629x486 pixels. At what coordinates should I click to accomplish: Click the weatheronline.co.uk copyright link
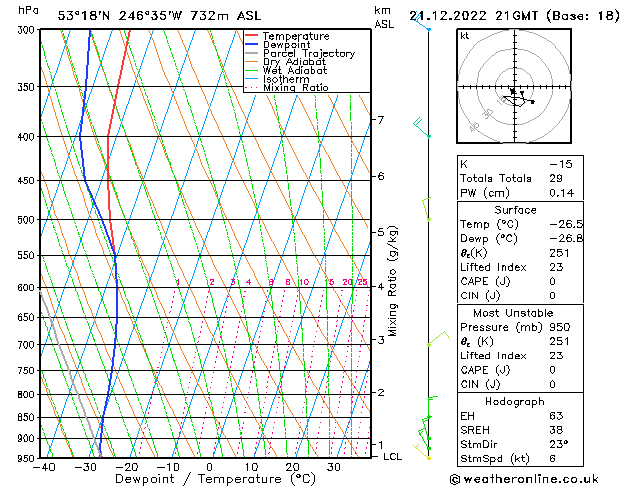coord(524,479)
